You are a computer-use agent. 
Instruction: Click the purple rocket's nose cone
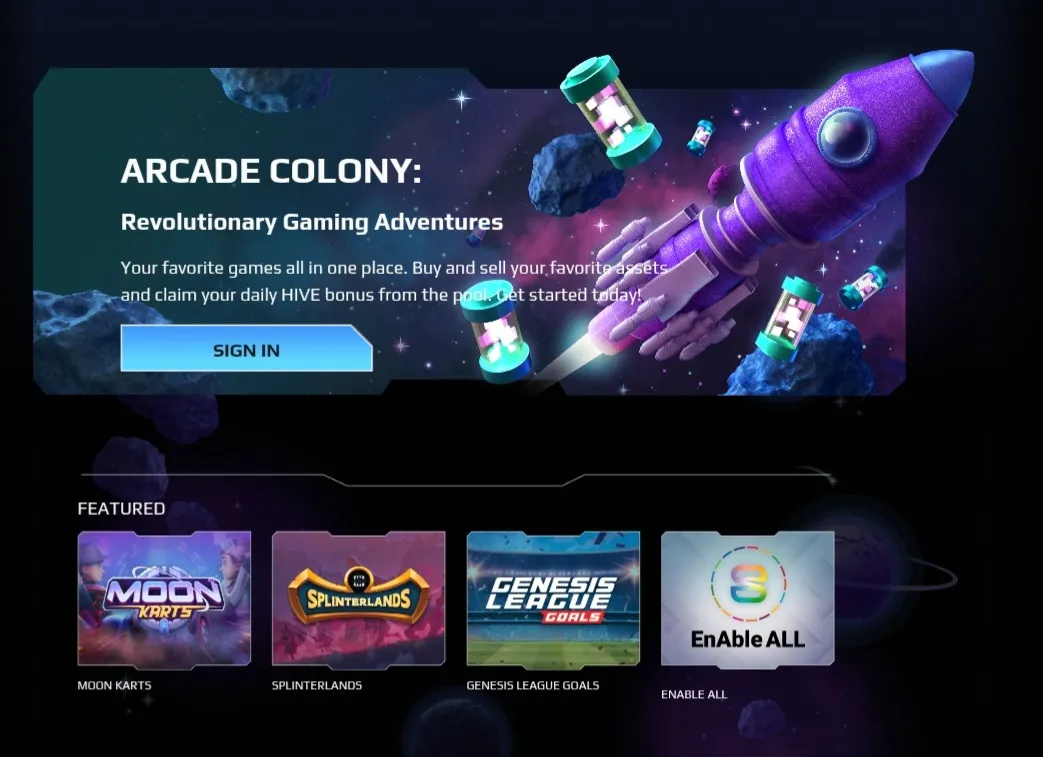pos(941,78)
